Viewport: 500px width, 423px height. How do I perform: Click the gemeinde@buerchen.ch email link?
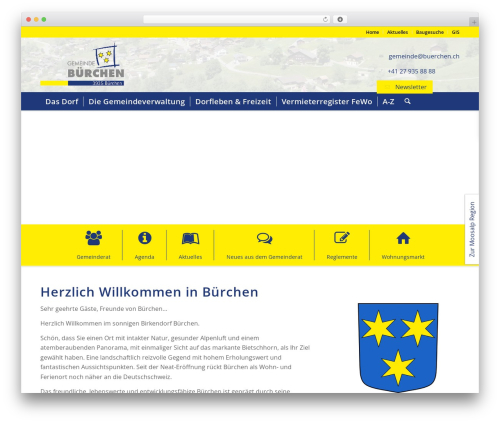(x=424, y=56)
